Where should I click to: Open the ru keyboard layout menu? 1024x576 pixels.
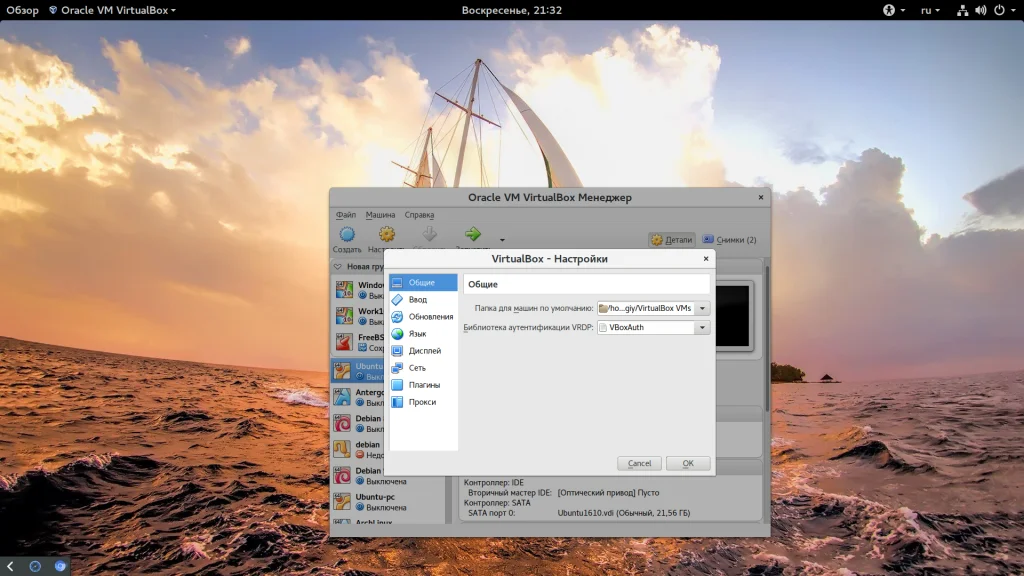coord(930,10)
